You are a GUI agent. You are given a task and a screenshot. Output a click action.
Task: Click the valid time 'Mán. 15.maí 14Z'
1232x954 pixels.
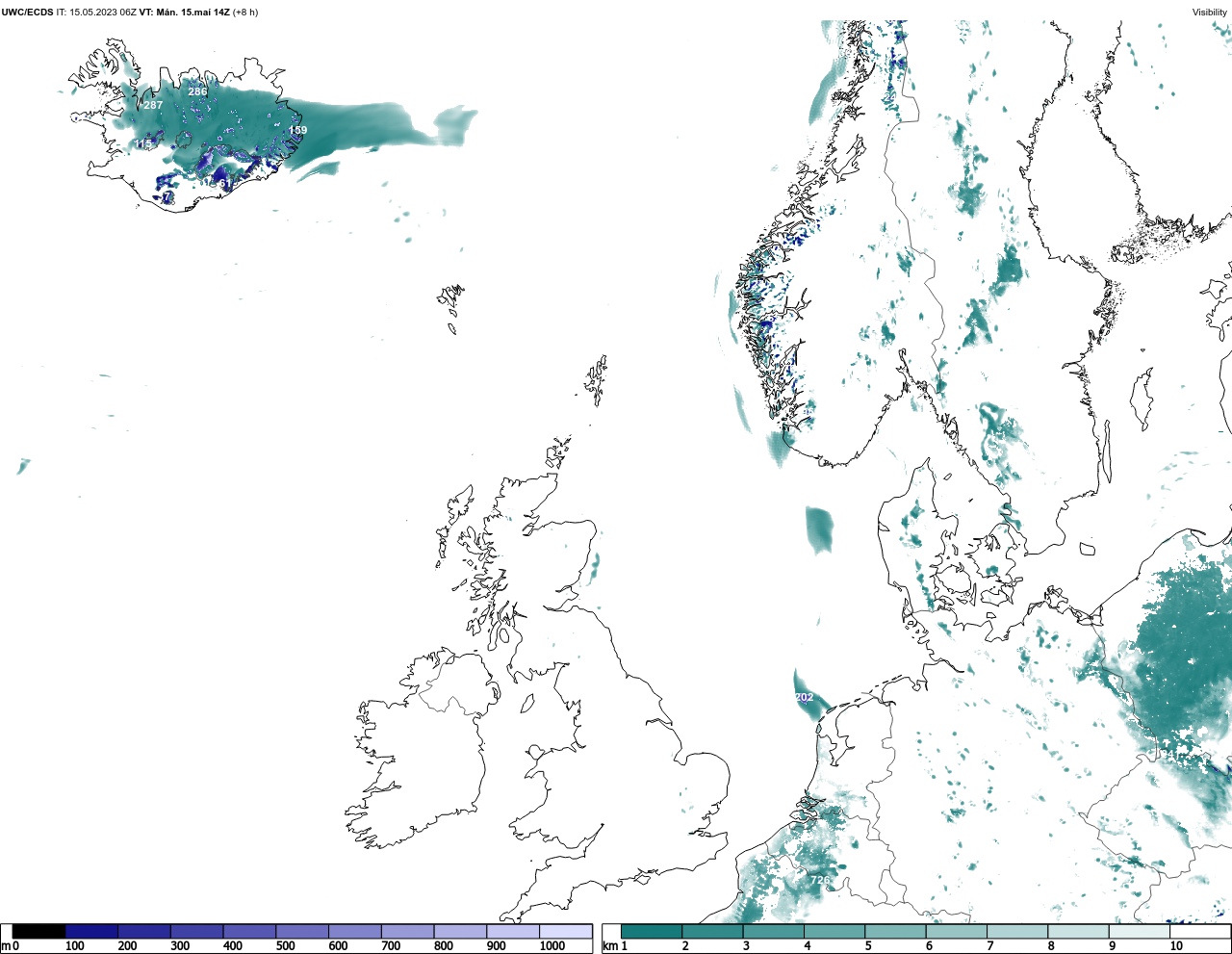point(192,13)
